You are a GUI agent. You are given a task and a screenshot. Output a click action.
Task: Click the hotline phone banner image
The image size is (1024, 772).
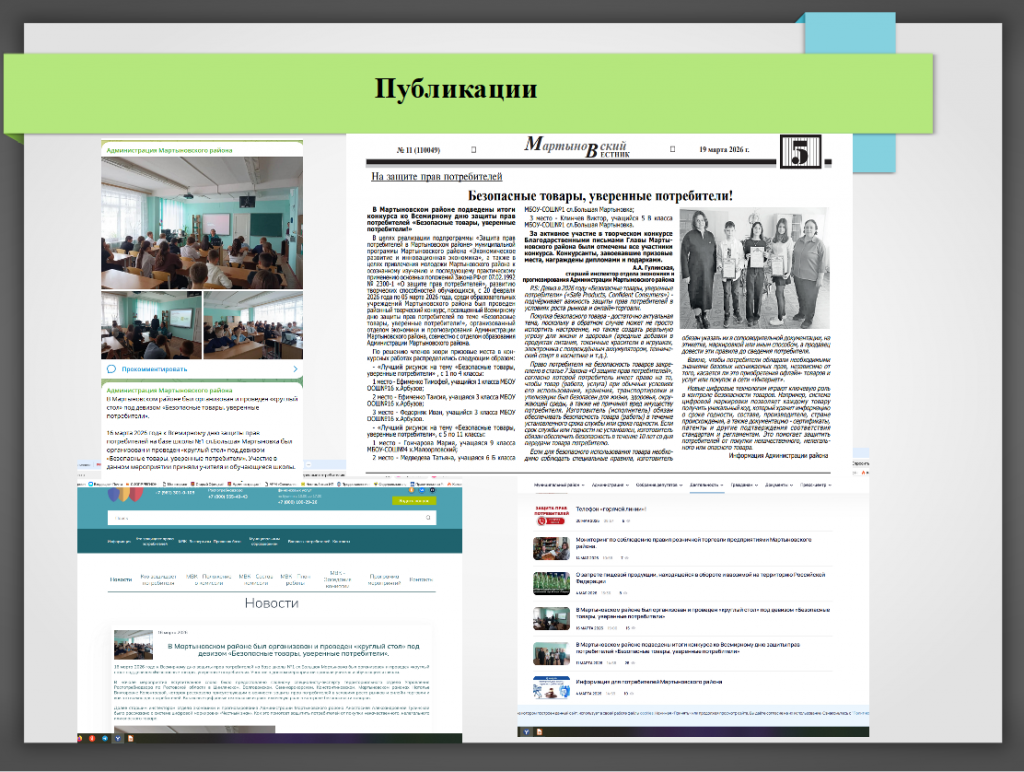(551, 515)
